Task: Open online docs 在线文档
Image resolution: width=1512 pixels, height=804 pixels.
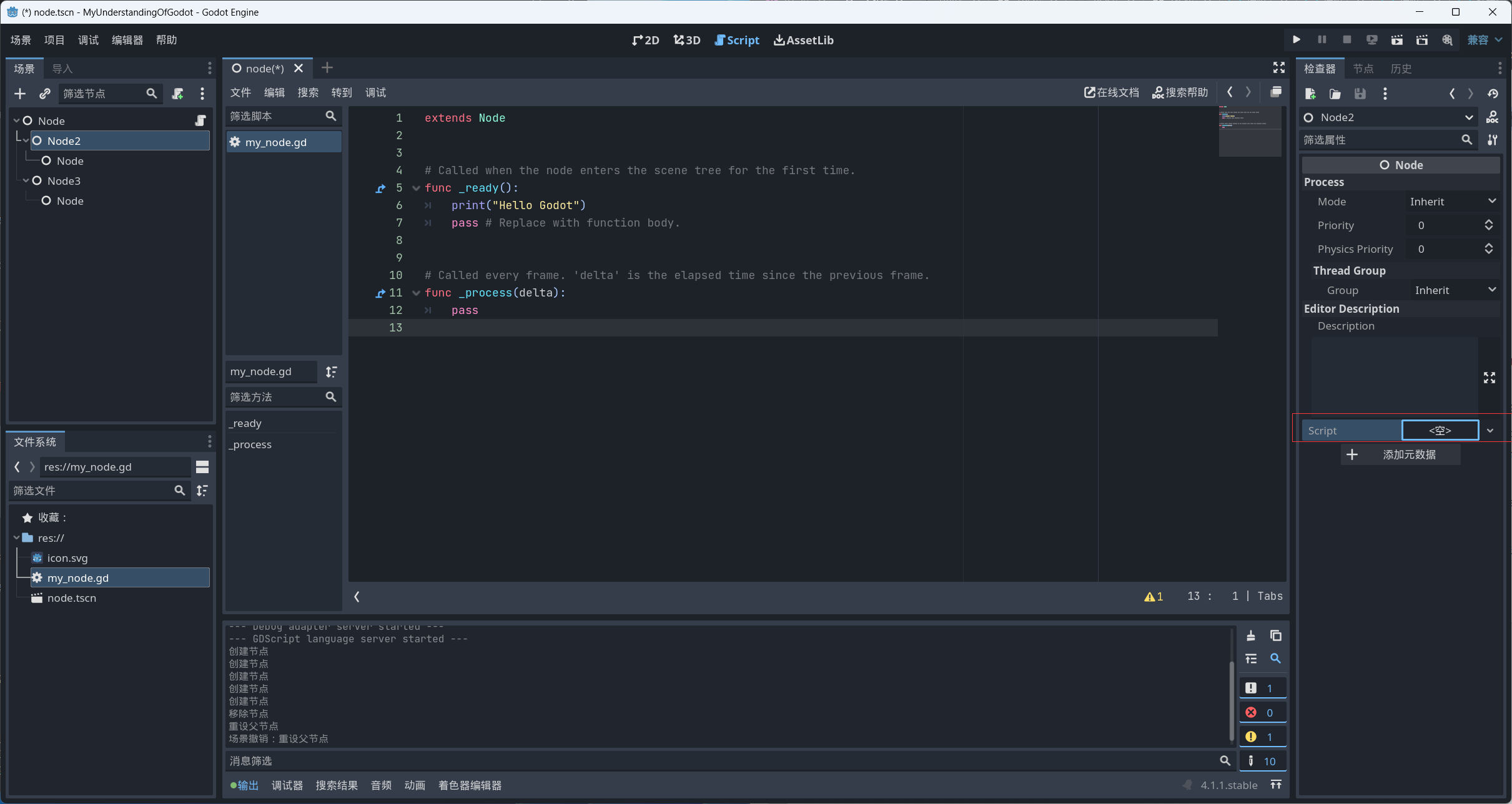Action: (1112, 92)
